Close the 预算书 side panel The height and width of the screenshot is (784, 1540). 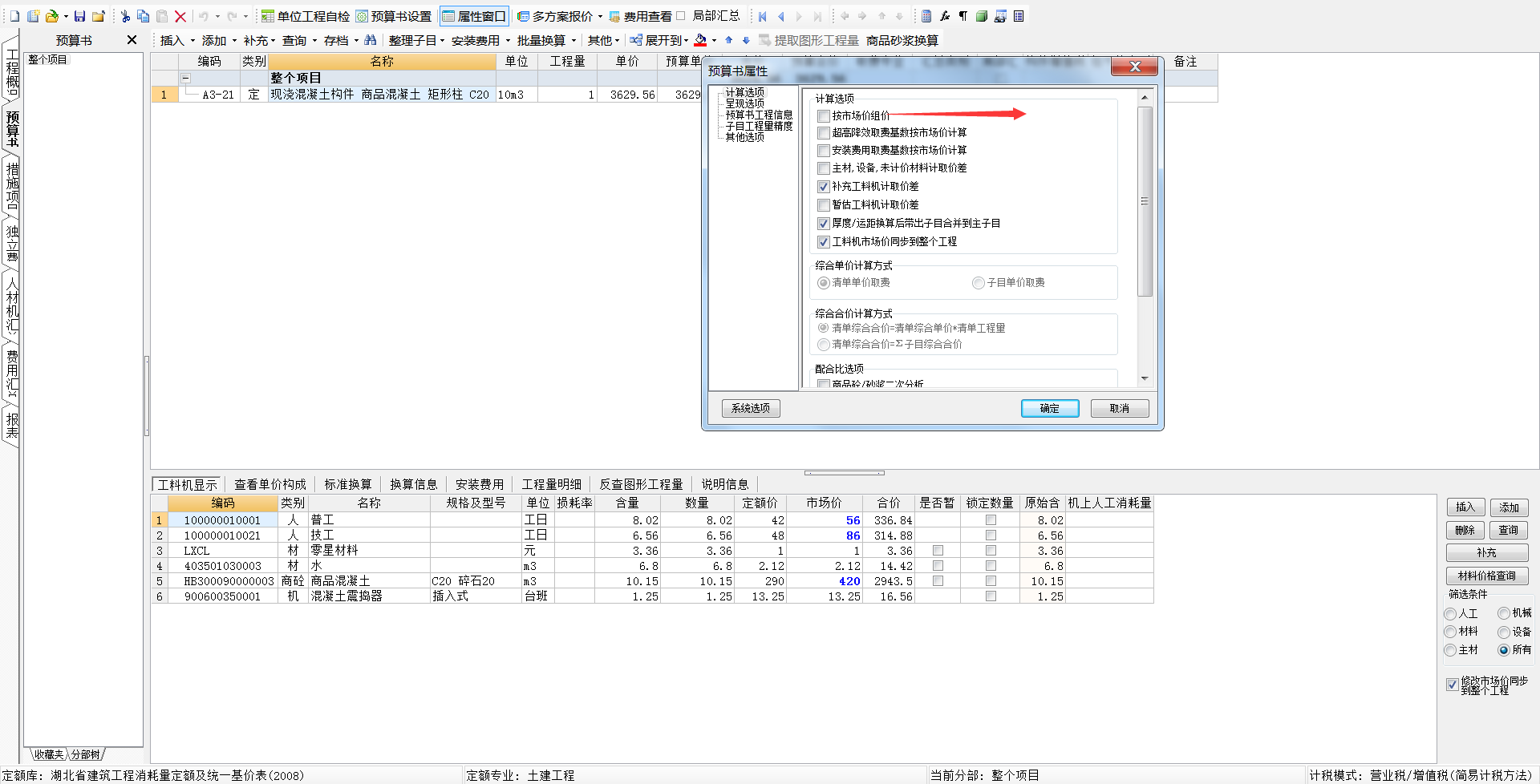[x=132, y=40]
